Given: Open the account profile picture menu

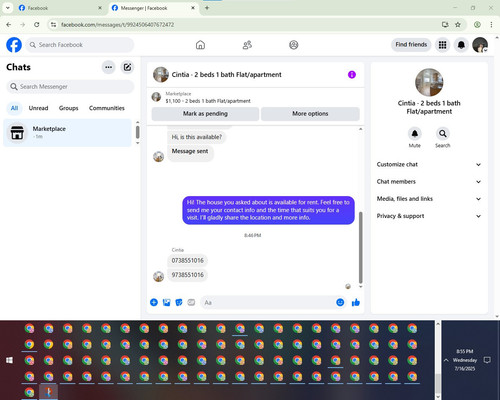Looking at the screenshot, I should click(x=480, y=45).
